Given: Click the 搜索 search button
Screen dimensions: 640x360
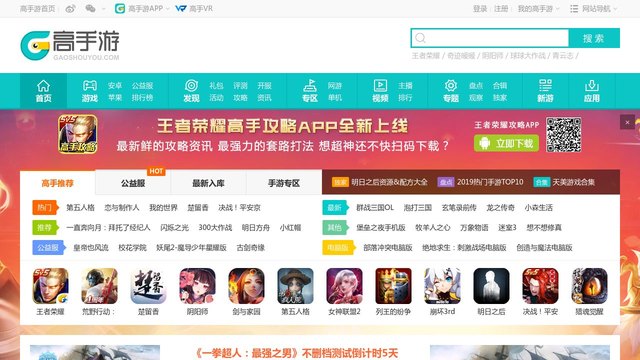Looking at the screenshot, I should pyautogui.click(x=594, y=38).
